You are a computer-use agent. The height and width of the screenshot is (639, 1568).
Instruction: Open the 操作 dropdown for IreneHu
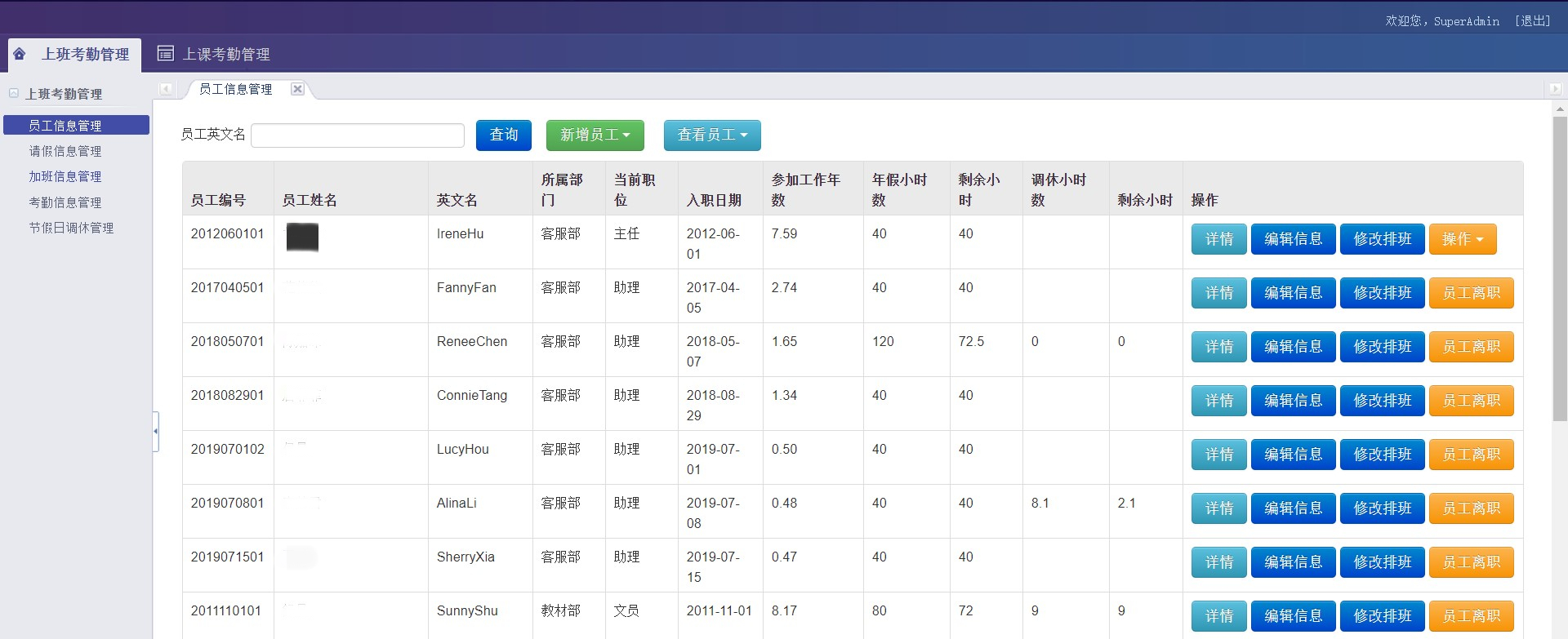pos(1462,239)
